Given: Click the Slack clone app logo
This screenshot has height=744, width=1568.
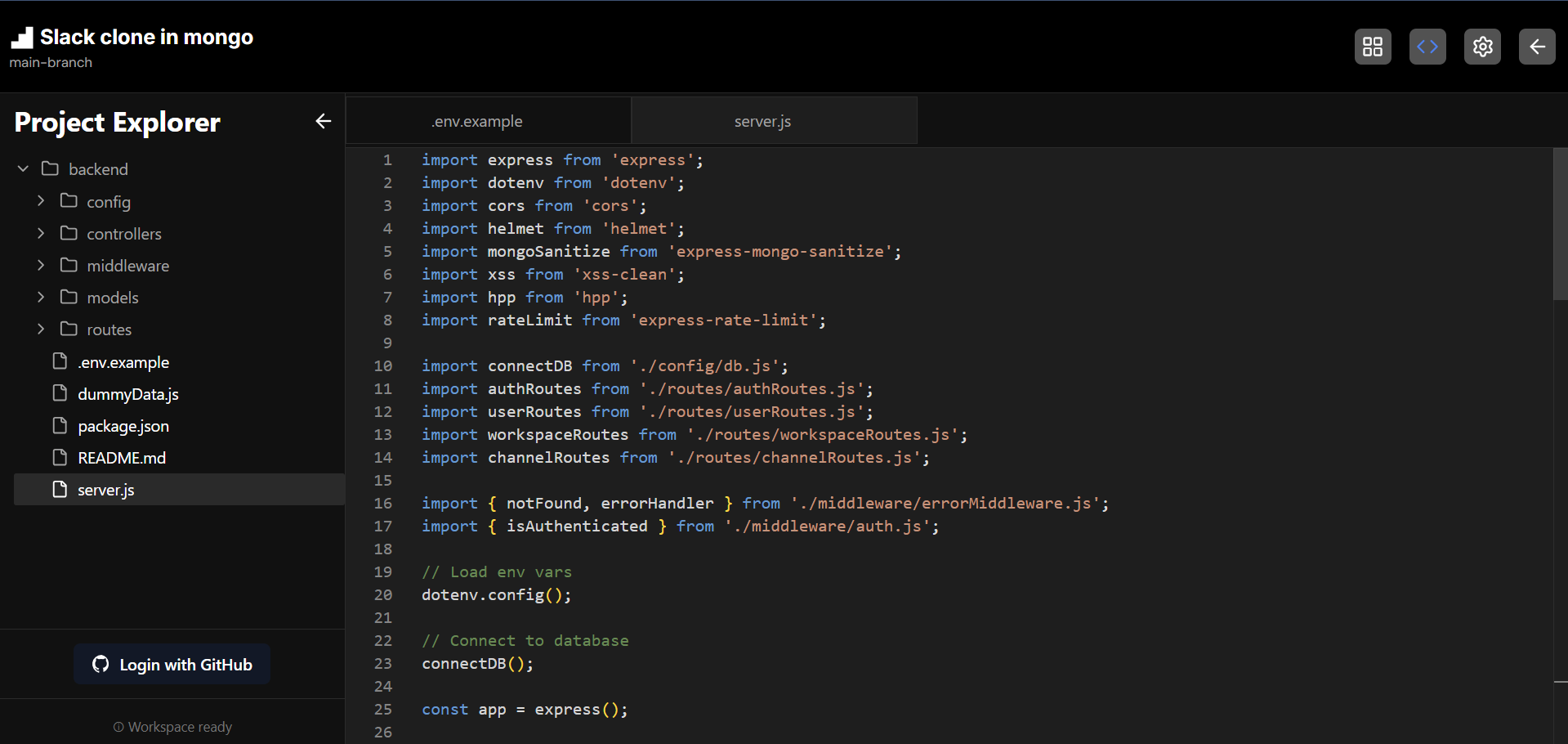Looking at the screenshot, I should 22,38.
